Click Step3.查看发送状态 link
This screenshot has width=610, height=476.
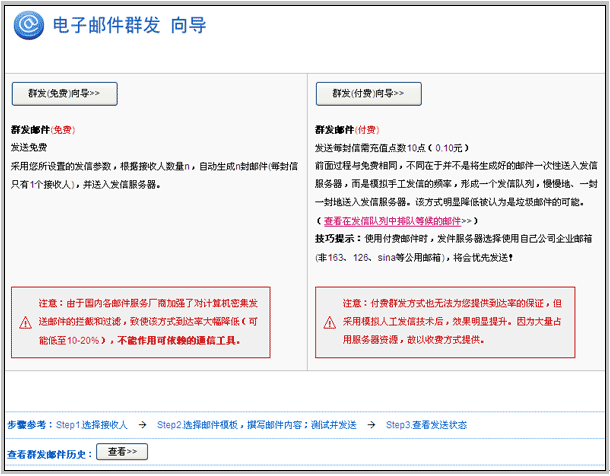click(x=426, y=425)
